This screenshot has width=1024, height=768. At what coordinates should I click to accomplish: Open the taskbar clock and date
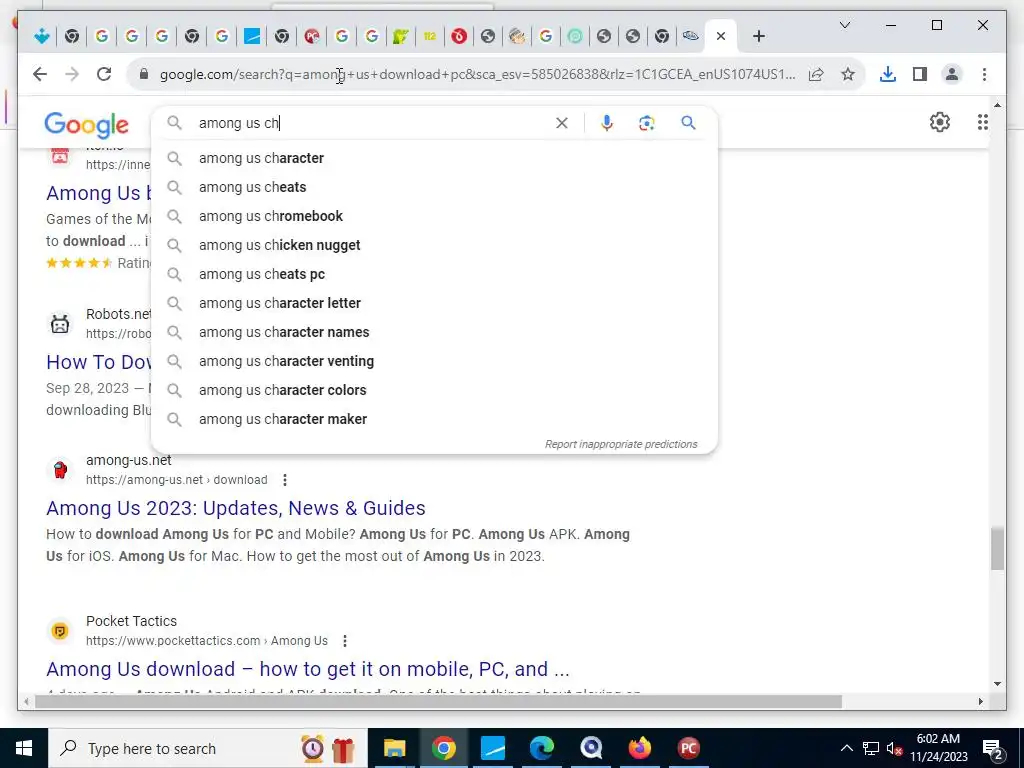tap(938, 748)
